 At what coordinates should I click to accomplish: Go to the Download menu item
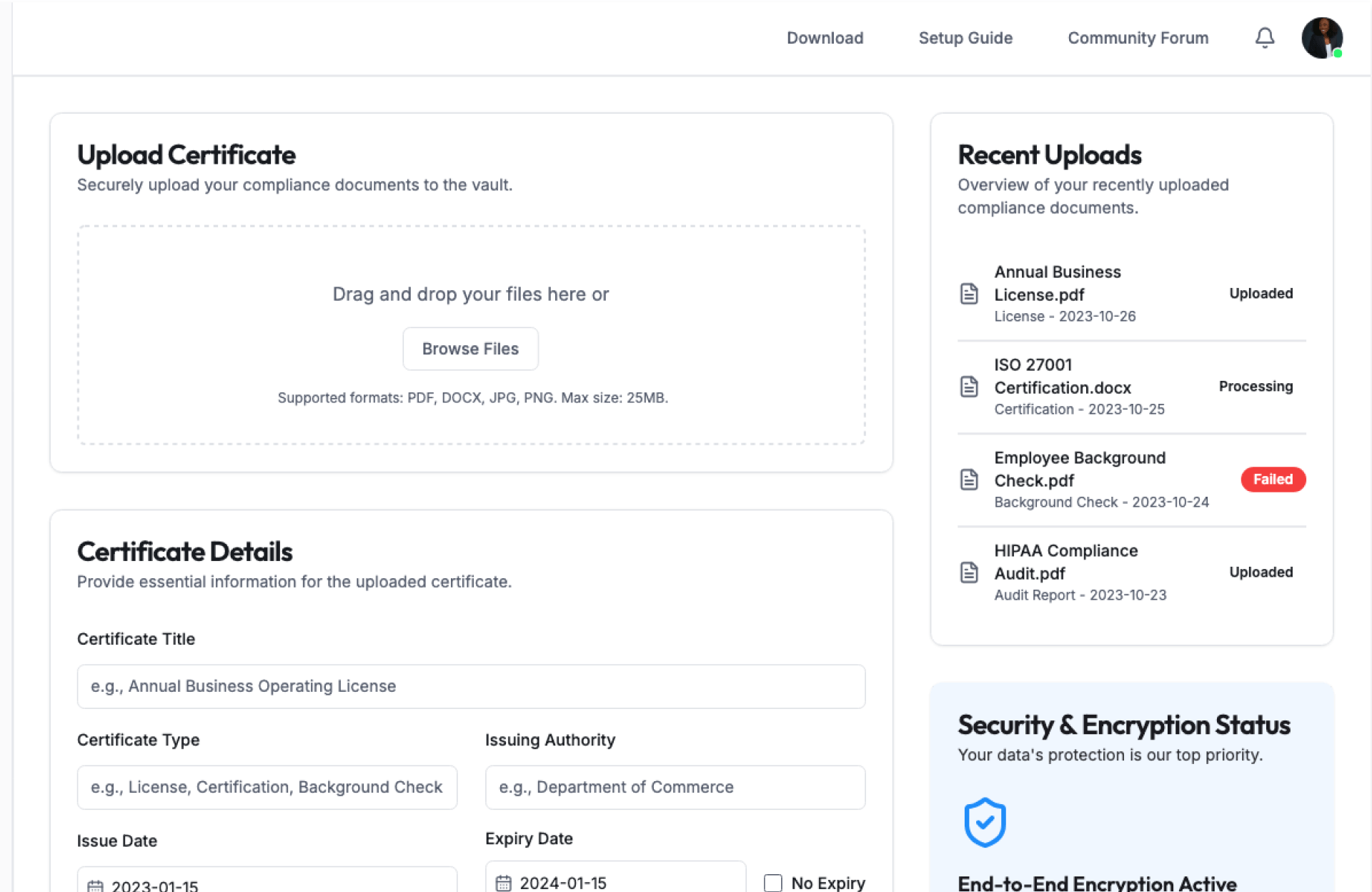point(825,38)
